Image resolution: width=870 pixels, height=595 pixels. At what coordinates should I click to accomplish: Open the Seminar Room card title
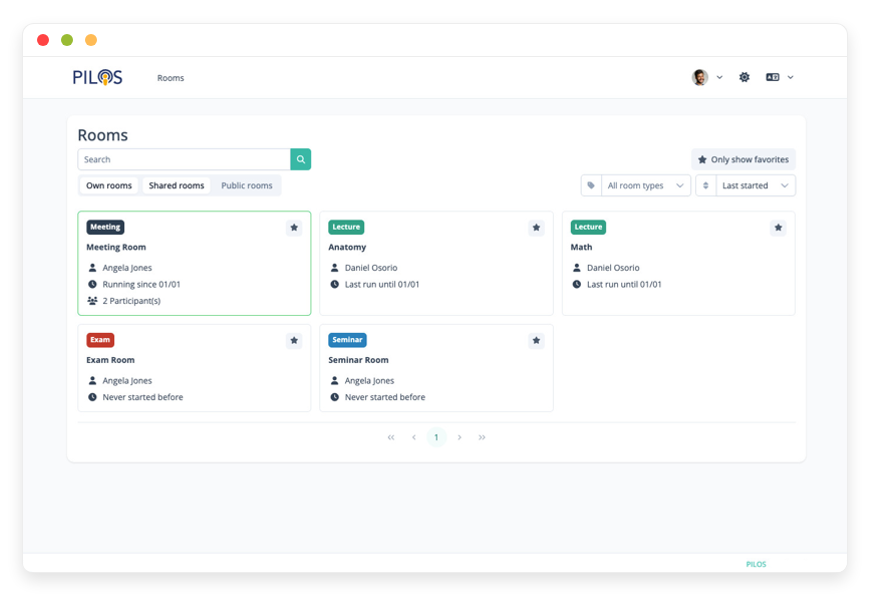coord(358,360)
